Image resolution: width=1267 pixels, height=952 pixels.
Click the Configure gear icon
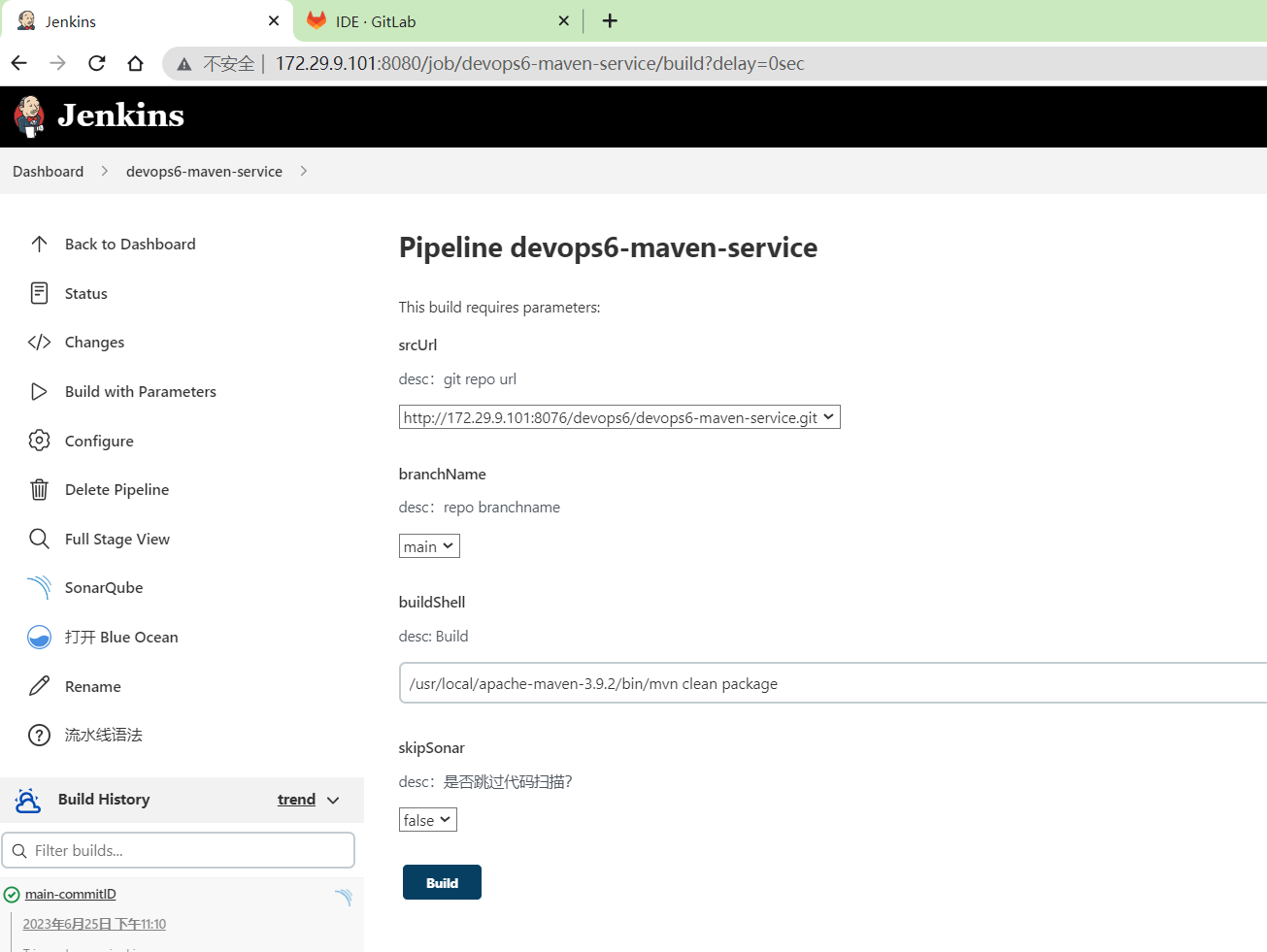tap(39, 441)
